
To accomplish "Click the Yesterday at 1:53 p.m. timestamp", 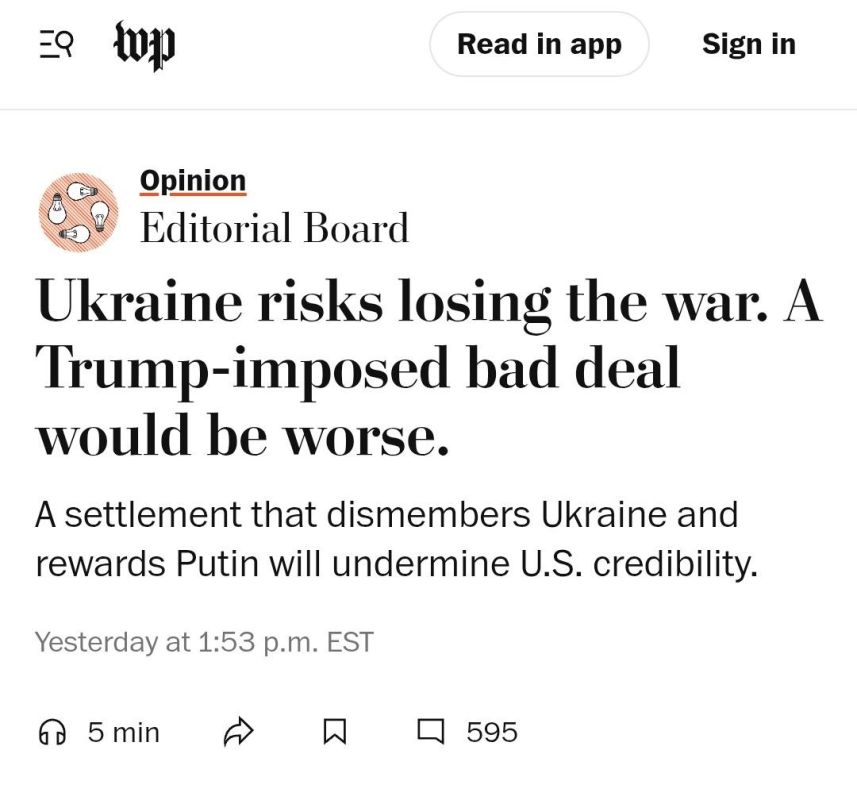I will point(204,642).
